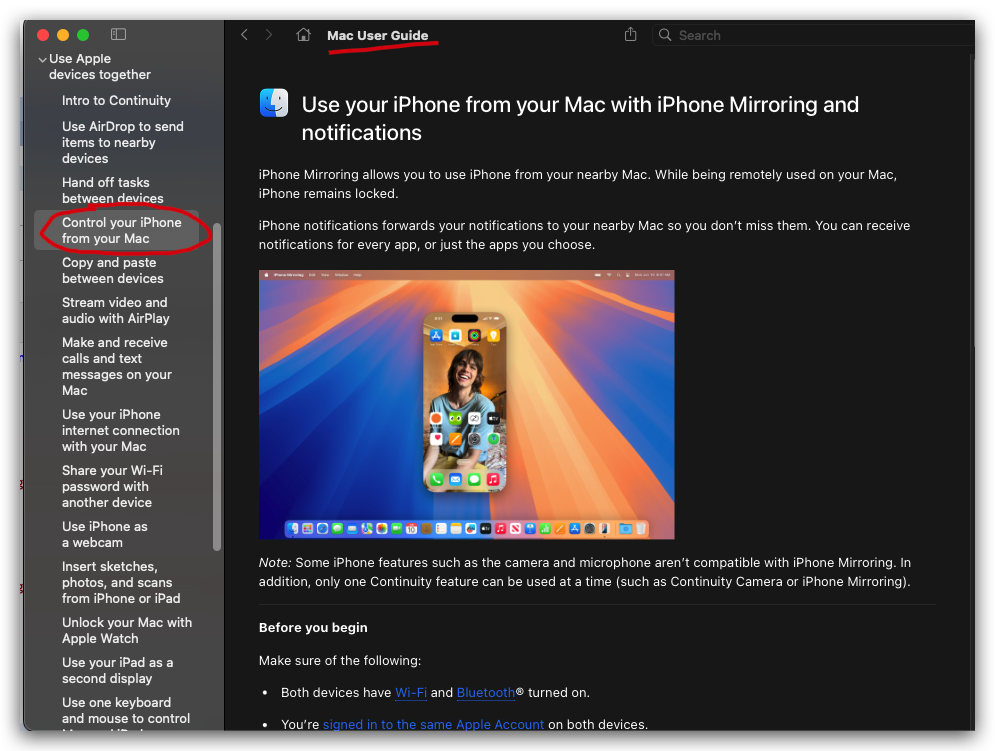Screen dimensions: 995x751
Task: Click the iPhone Mirroring screenshot image
Action: (x=466, y=404)
